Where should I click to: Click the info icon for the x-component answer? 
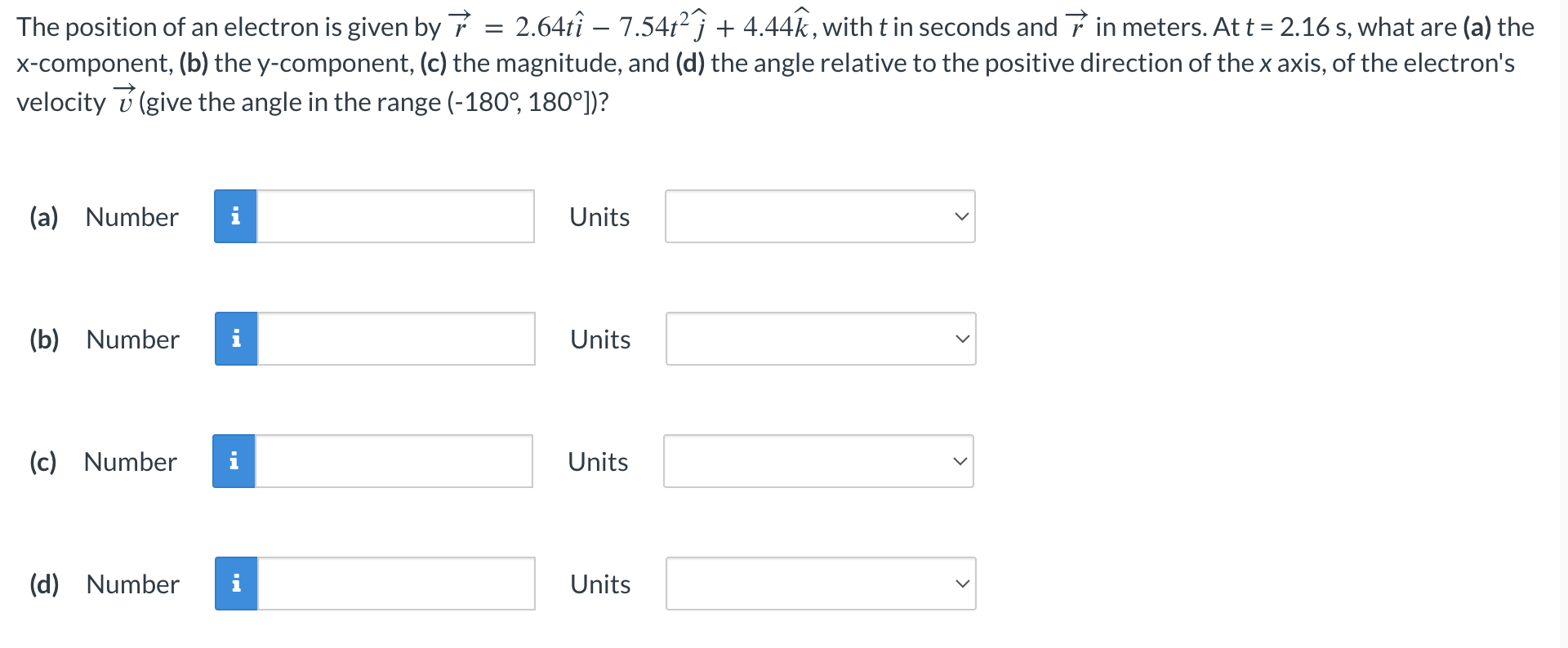pyautogui.click(x=235, y=216)
